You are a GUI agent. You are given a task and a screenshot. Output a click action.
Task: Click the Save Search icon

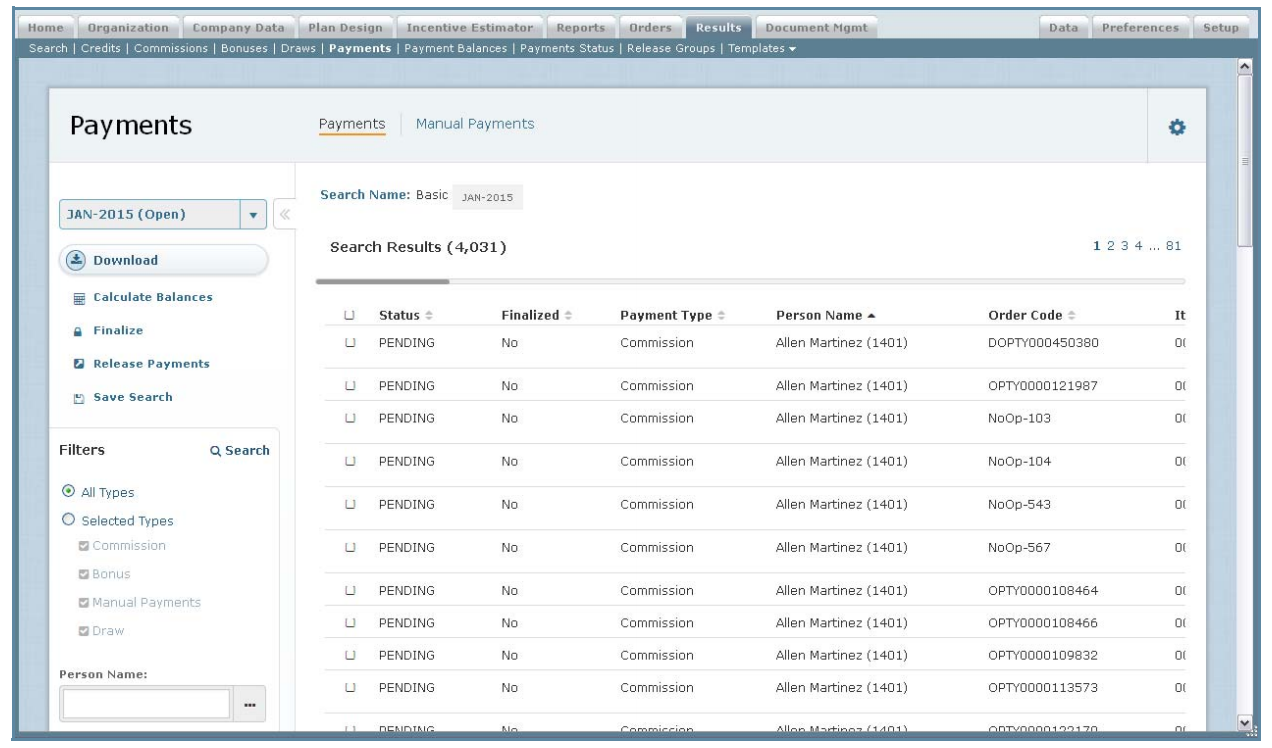68,398
